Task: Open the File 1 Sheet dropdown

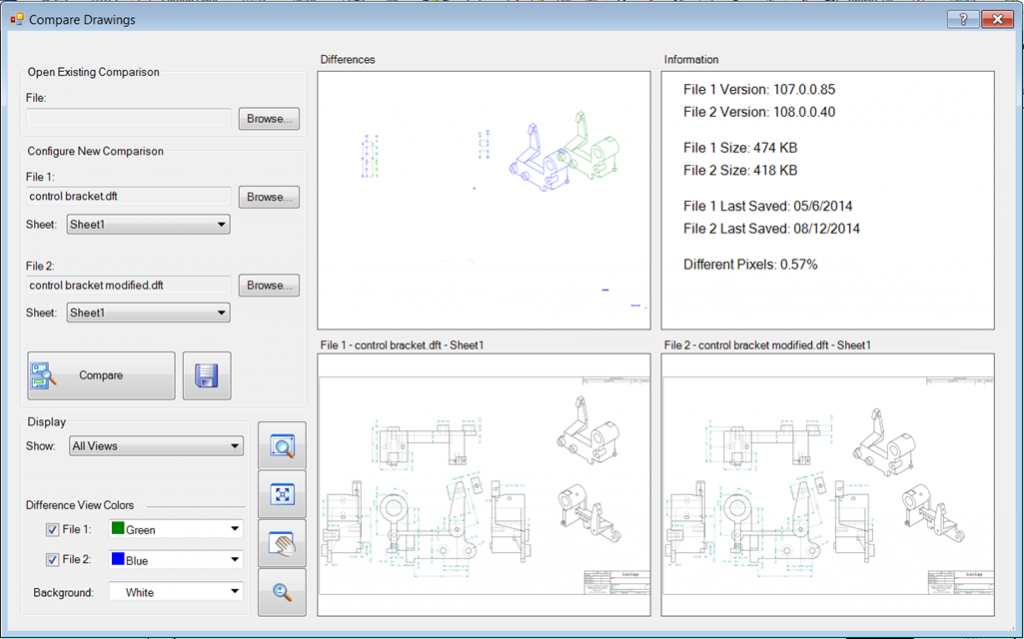Action: (x=148, y=224)
